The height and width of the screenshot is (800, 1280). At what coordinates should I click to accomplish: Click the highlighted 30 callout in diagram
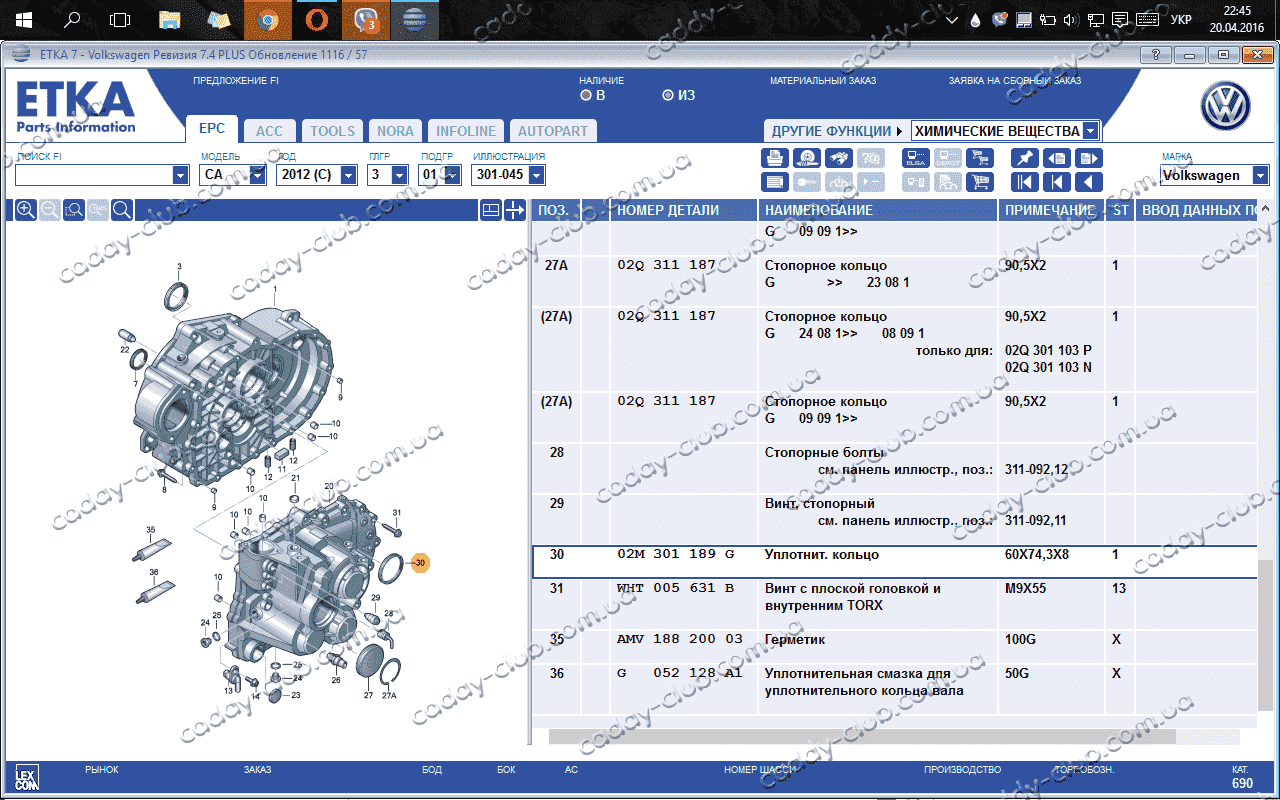pyautogui.click(x=420, y=563)
